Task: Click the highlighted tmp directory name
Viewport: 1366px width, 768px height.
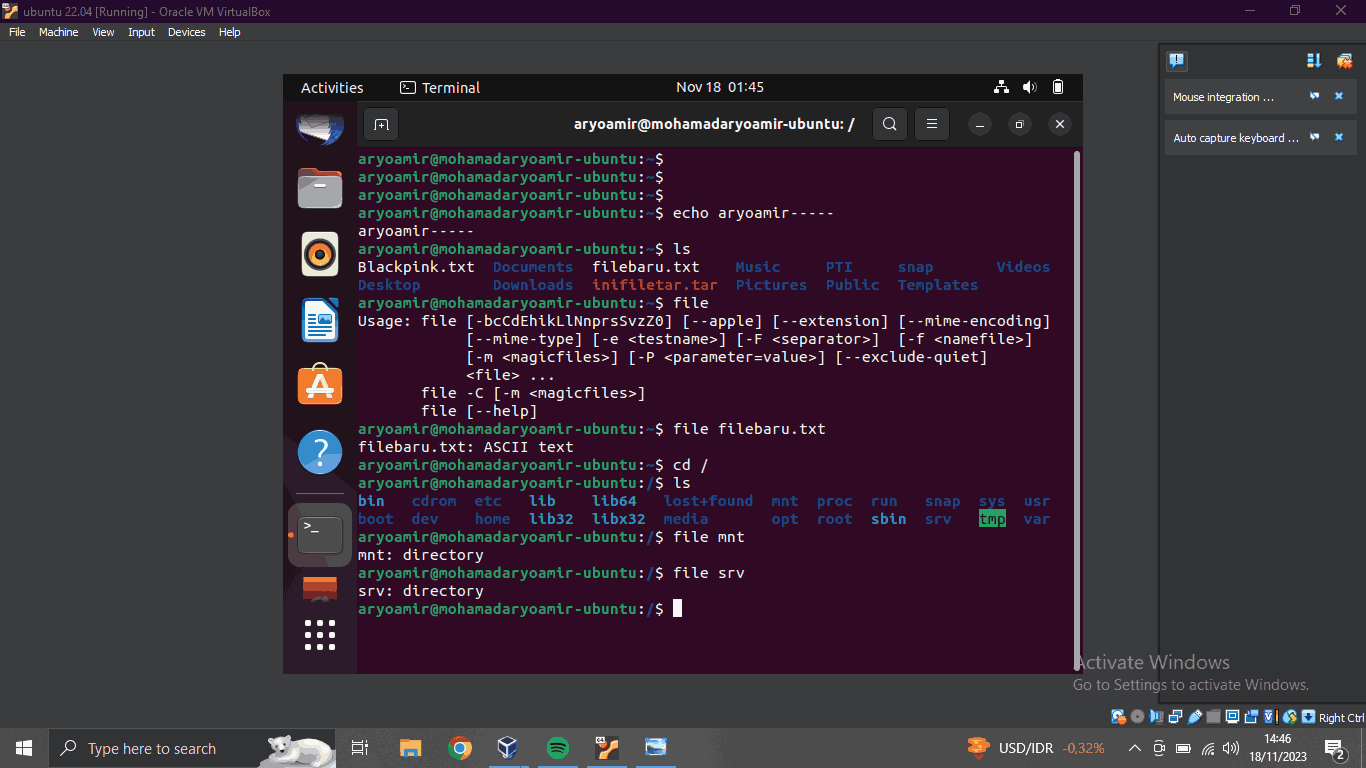Action: [x=992, y=519]
